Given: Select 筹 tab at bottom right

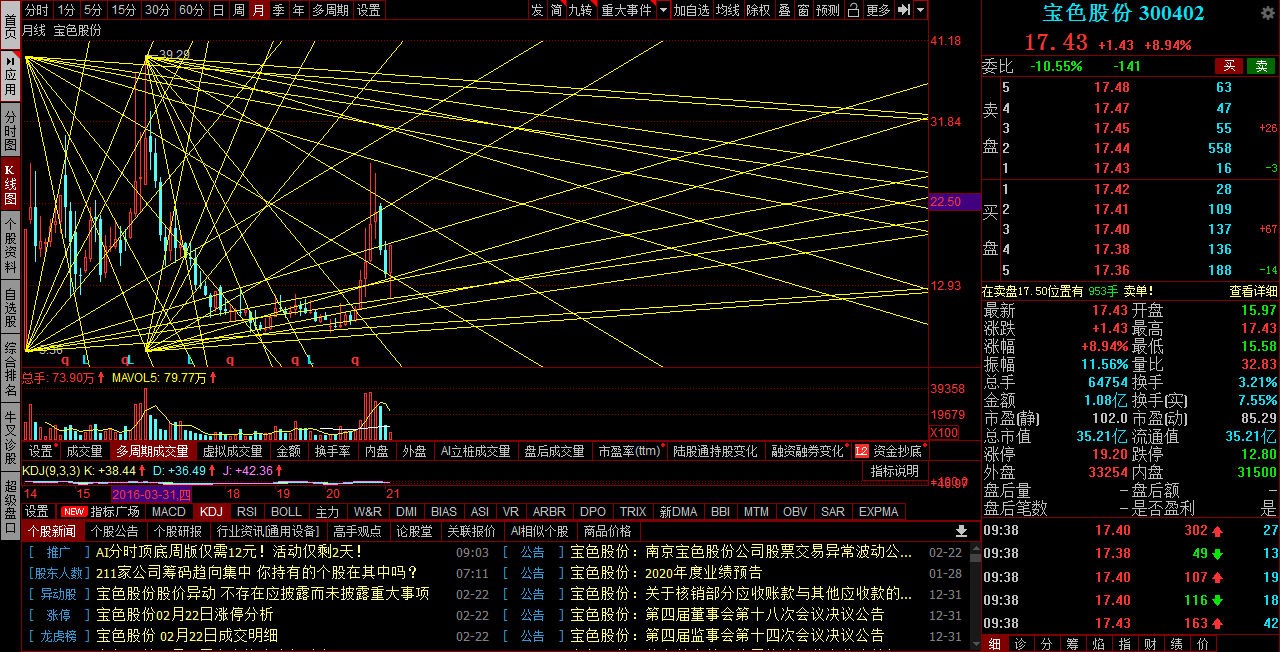Looking at the screenshot, I should tap(1071, 643).
